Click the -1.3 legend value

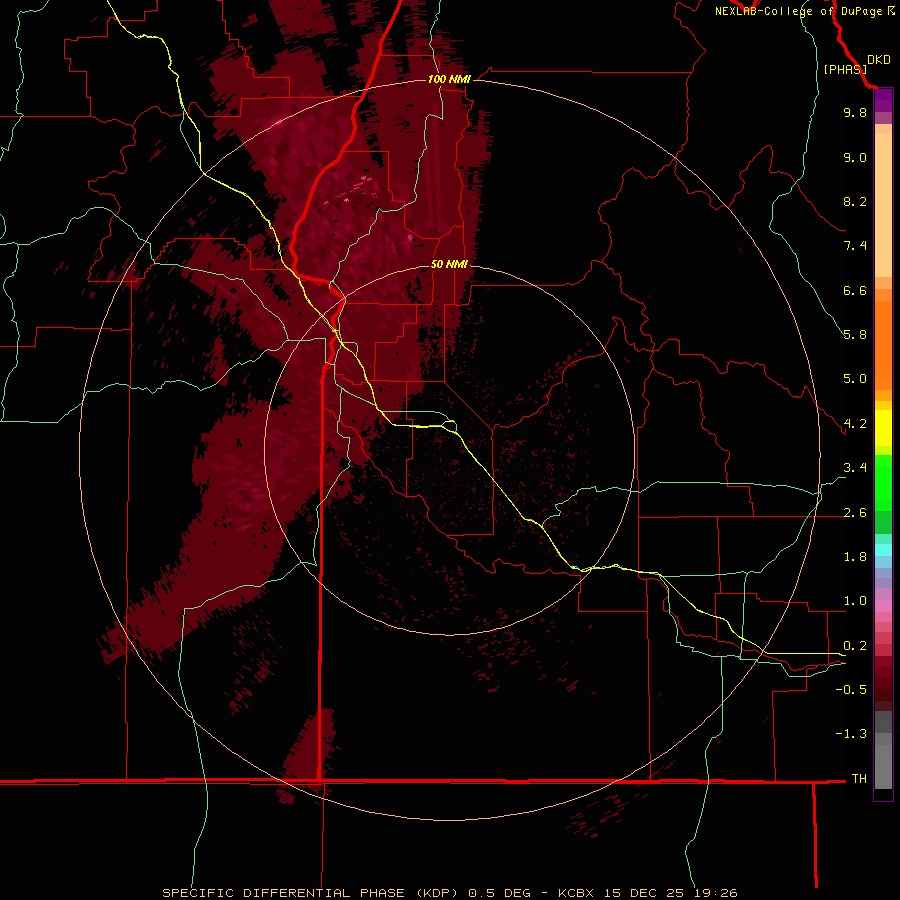click(851, 734)
